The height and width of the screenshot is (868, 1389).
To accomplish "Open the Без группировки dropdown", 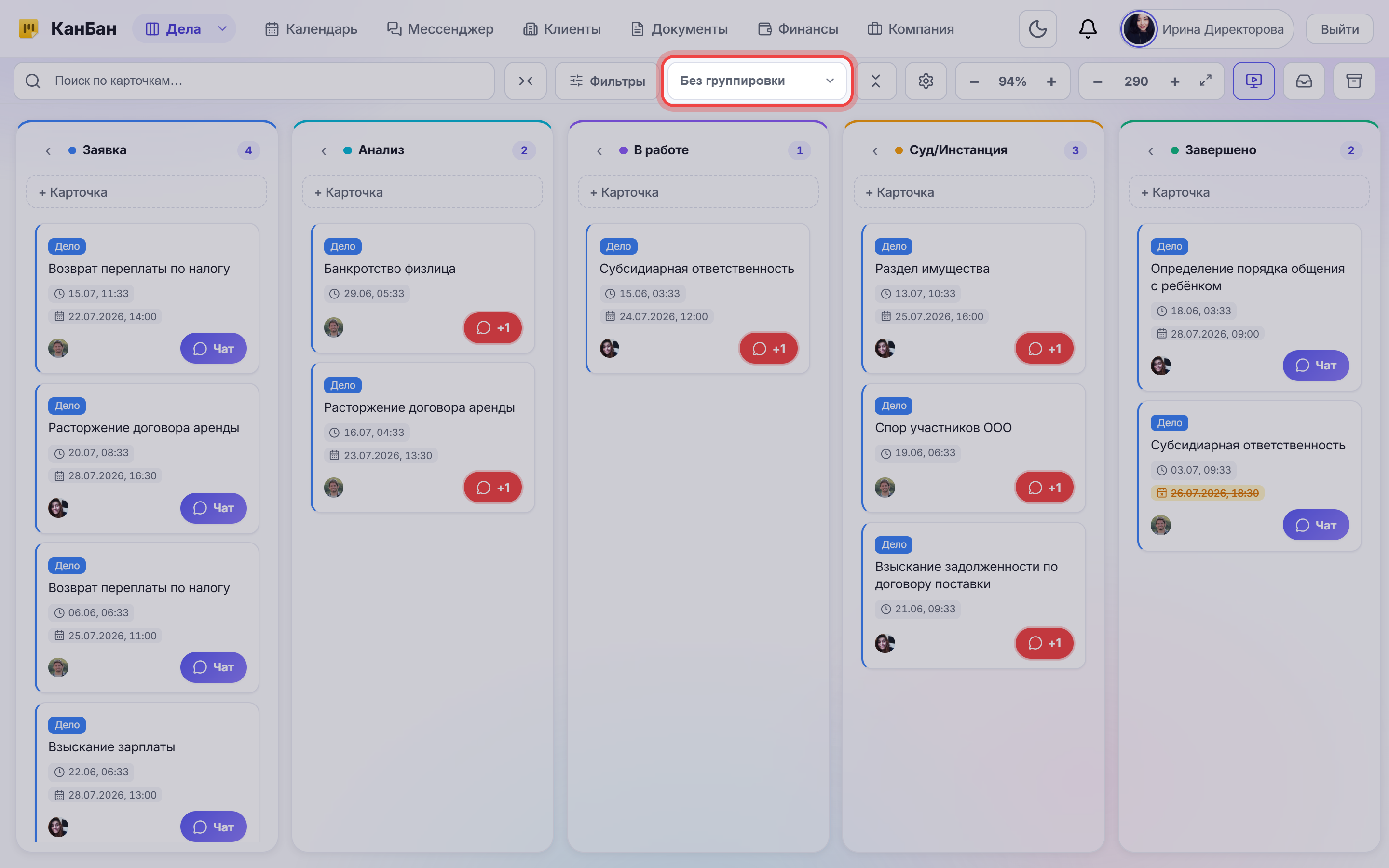I will pyautogui.click(x=757, y=81).
